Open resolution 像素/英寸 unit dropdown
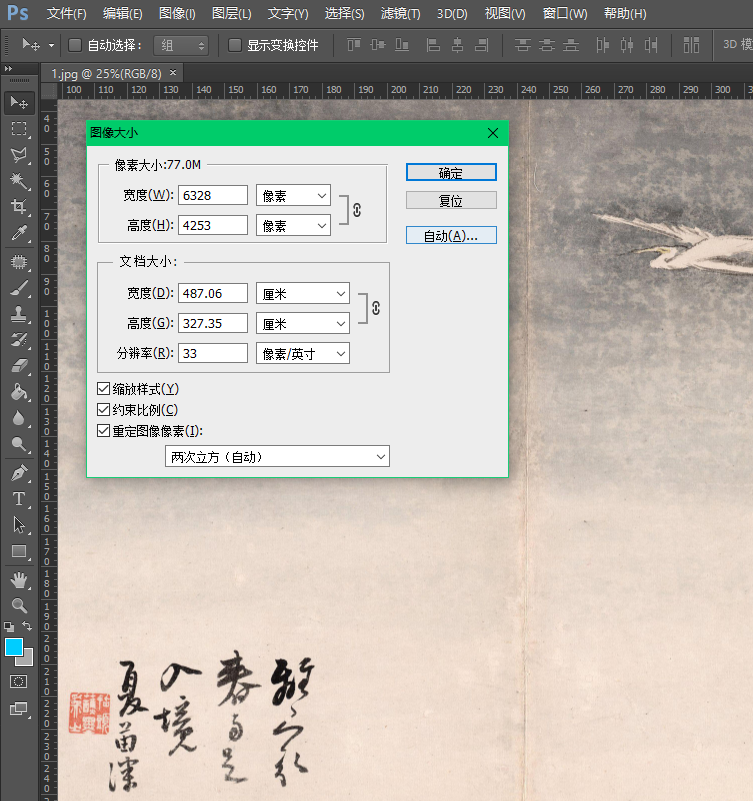This screenshot has height=801, width=753. tap(303, 354)
